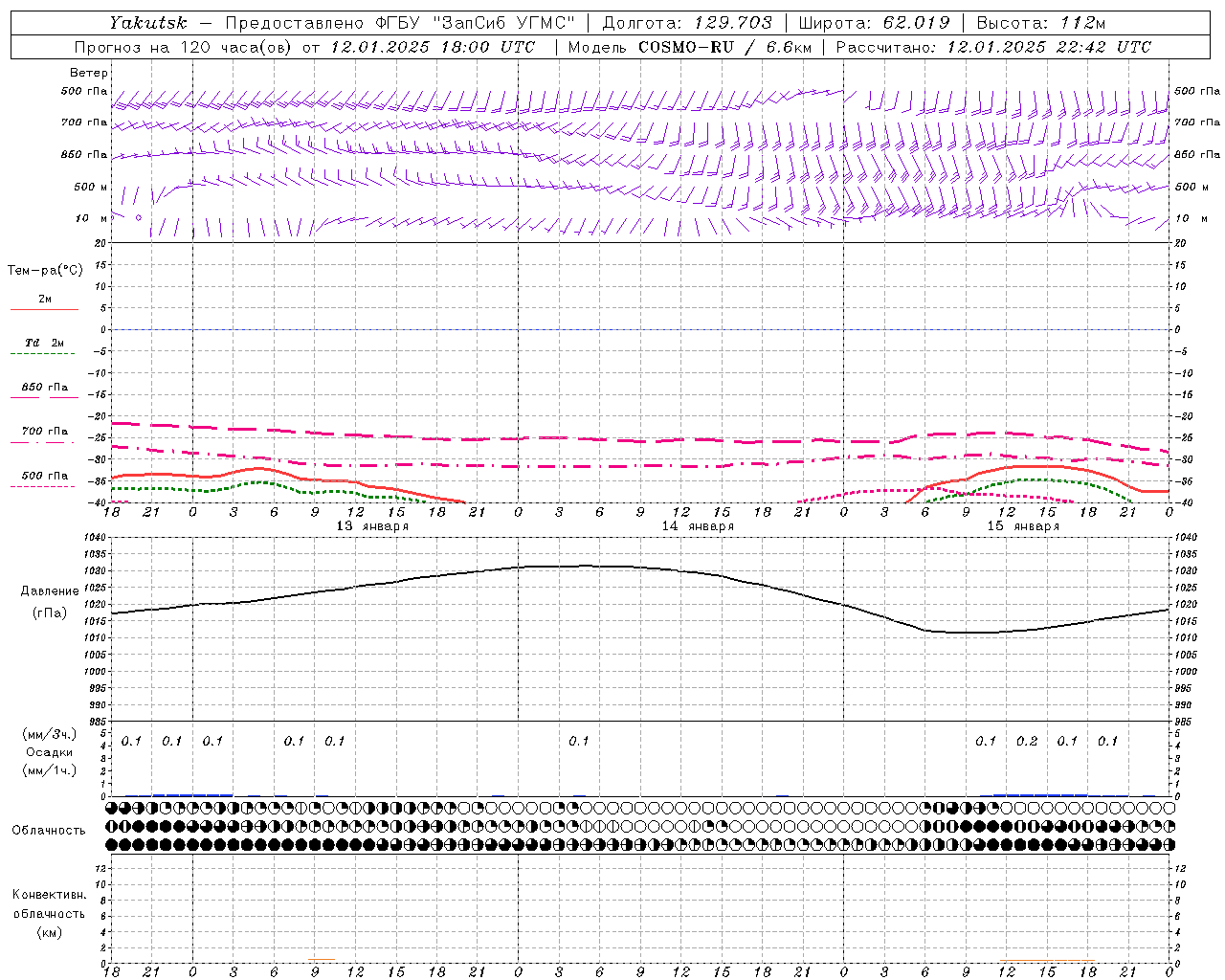Viewport: 1225px width, 980px height.
Task: Click the "(км)" unit under convective cloudiness
Action: (x=50, y=932)
